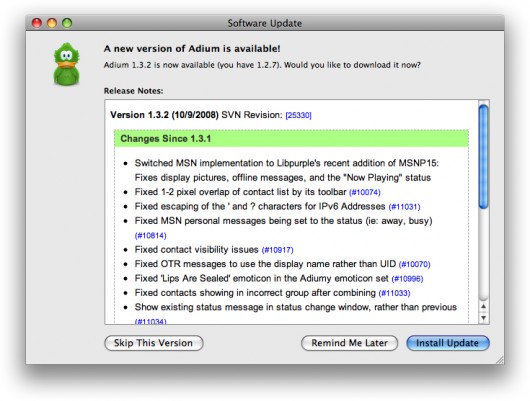Screen dimensions: 530x401
Task: Click the Install Update button
Action: [x=448, y=343]
